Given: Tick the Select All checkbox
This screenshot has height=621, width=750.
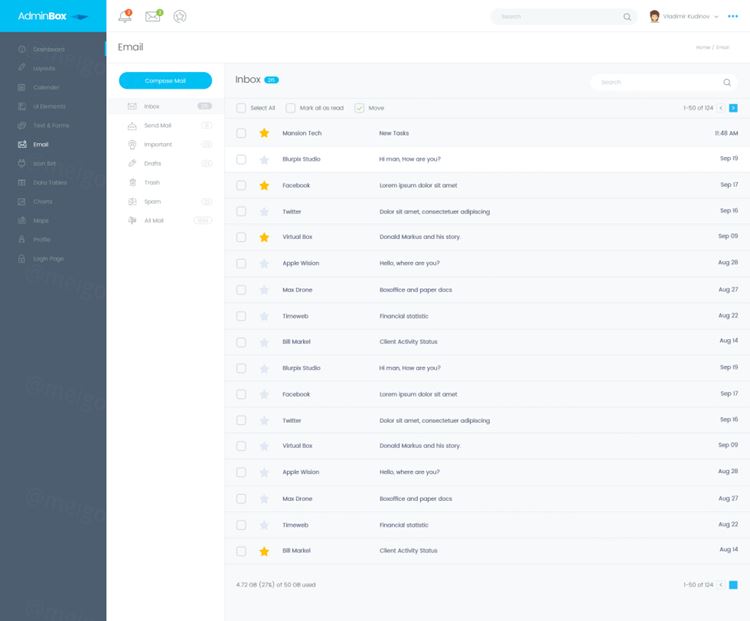Looking at the screenshot, I should (241, 108).
